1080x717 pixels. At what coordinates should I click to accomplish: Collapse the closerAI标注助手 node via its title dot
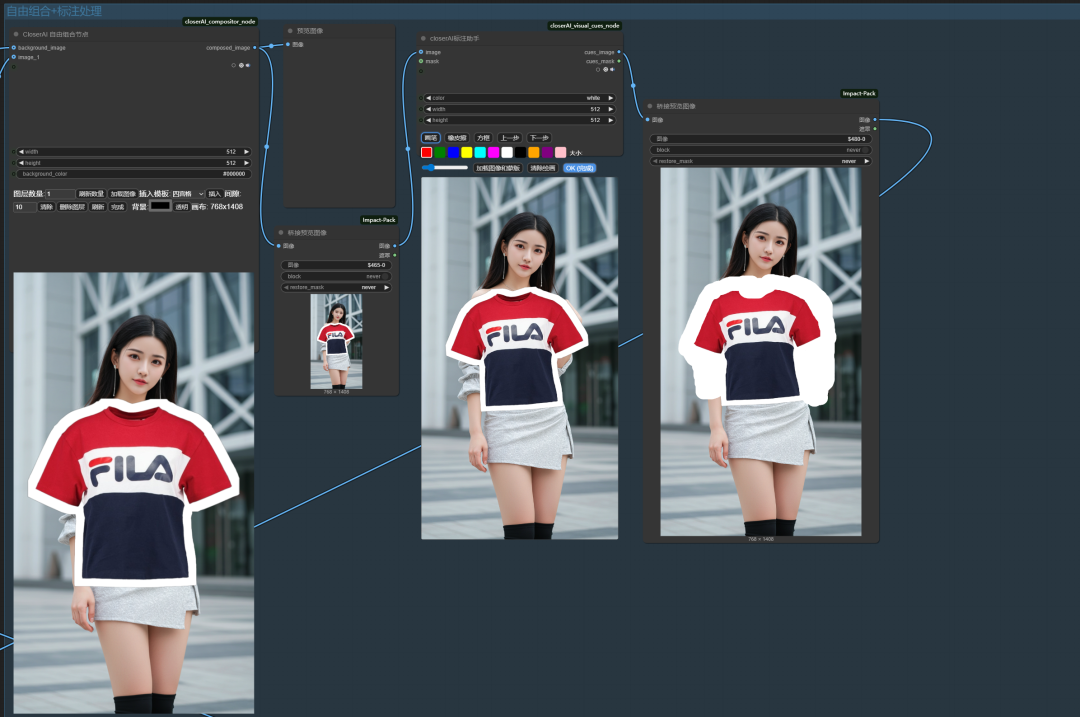[423, 39]
